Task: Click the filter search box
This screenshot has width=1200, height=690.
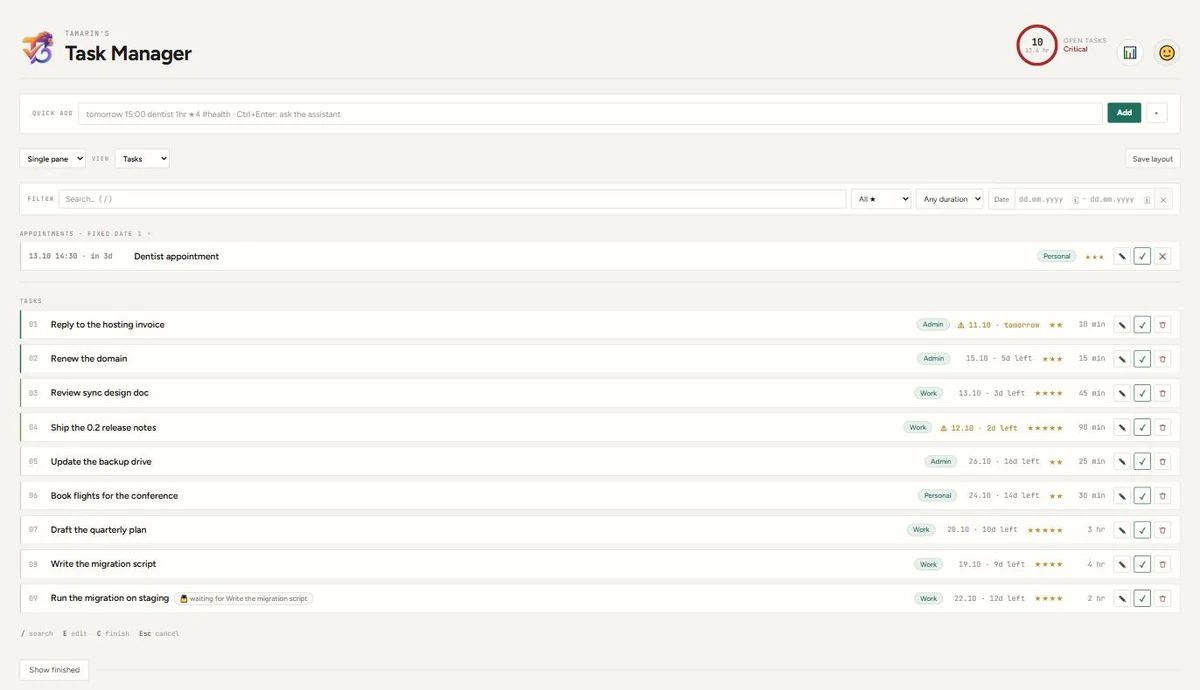Action: pyautogui.click(x=452, y=199)
